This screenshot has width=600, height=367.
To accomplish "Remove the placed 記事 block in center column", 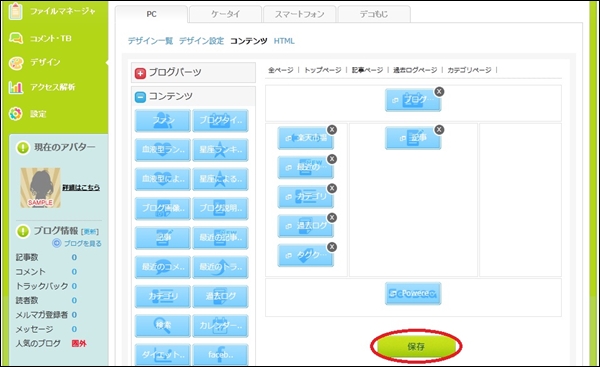I will click(x=439, y=130).
